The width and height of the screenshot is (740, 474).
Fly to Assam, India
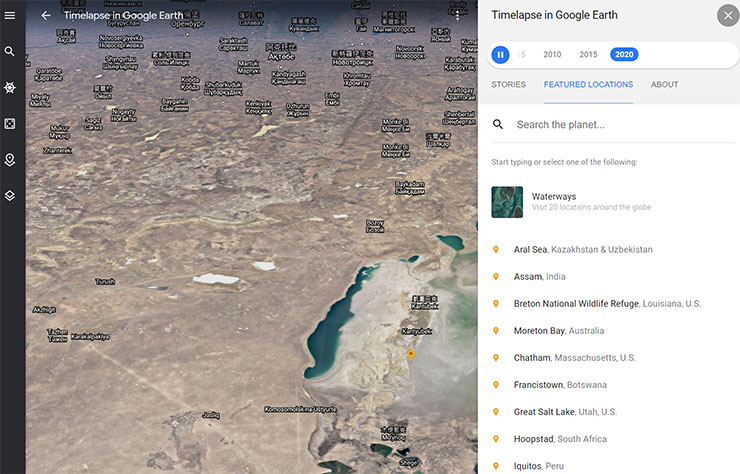pyautogui.click(x=539, y=277)
